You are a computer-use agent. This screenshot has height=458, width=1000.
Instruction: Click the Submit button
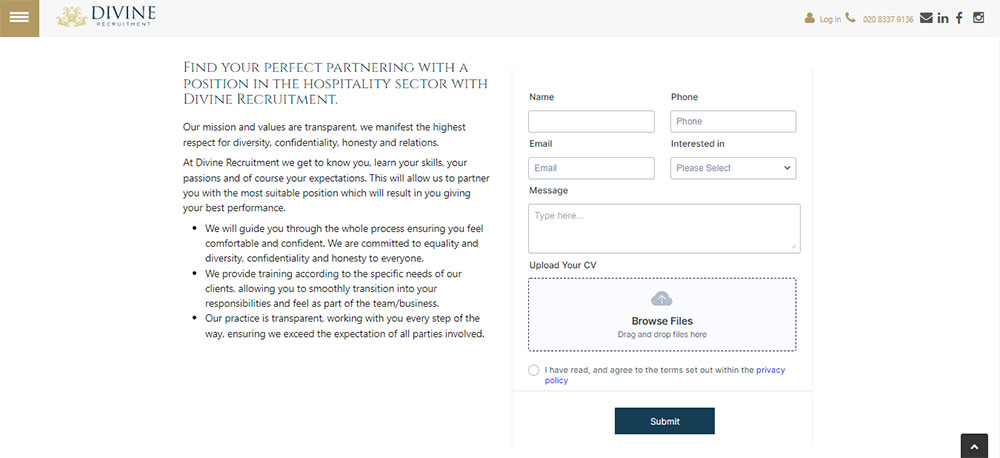pyautogui.click(x=665, y=421)
